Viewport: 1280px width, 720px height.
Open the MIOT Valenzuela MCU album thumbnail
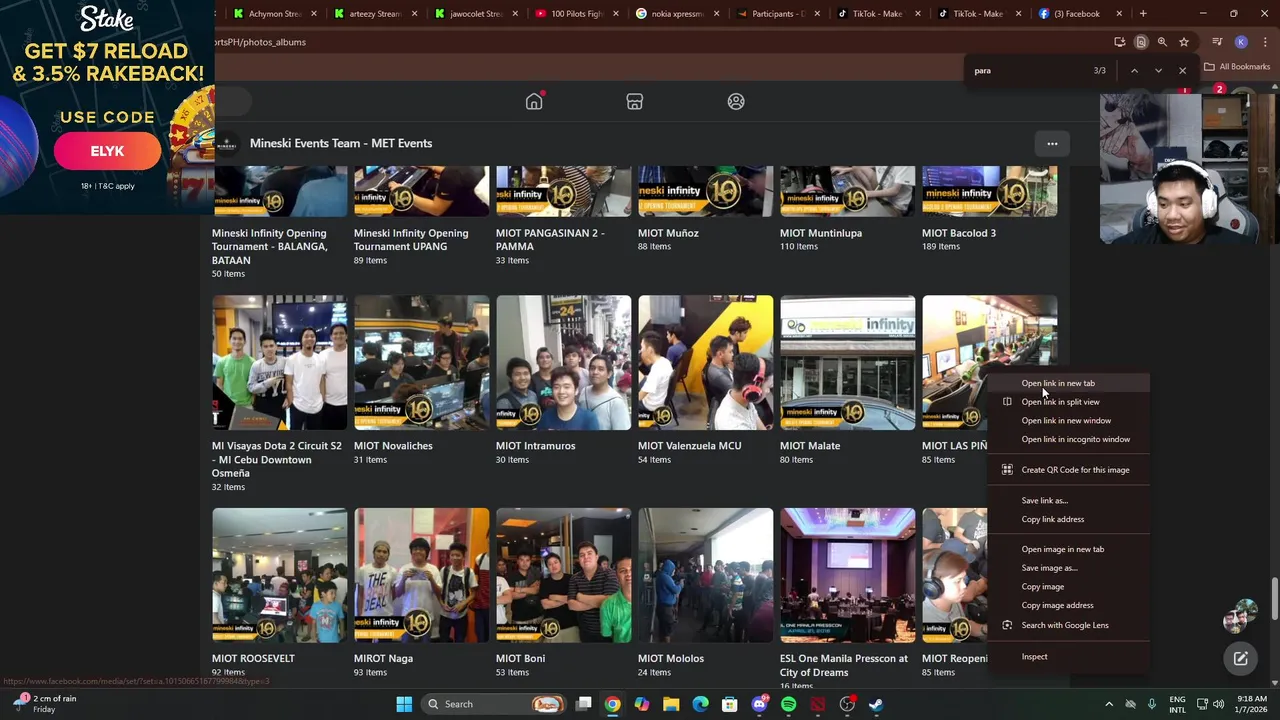(x=705, y=362)
